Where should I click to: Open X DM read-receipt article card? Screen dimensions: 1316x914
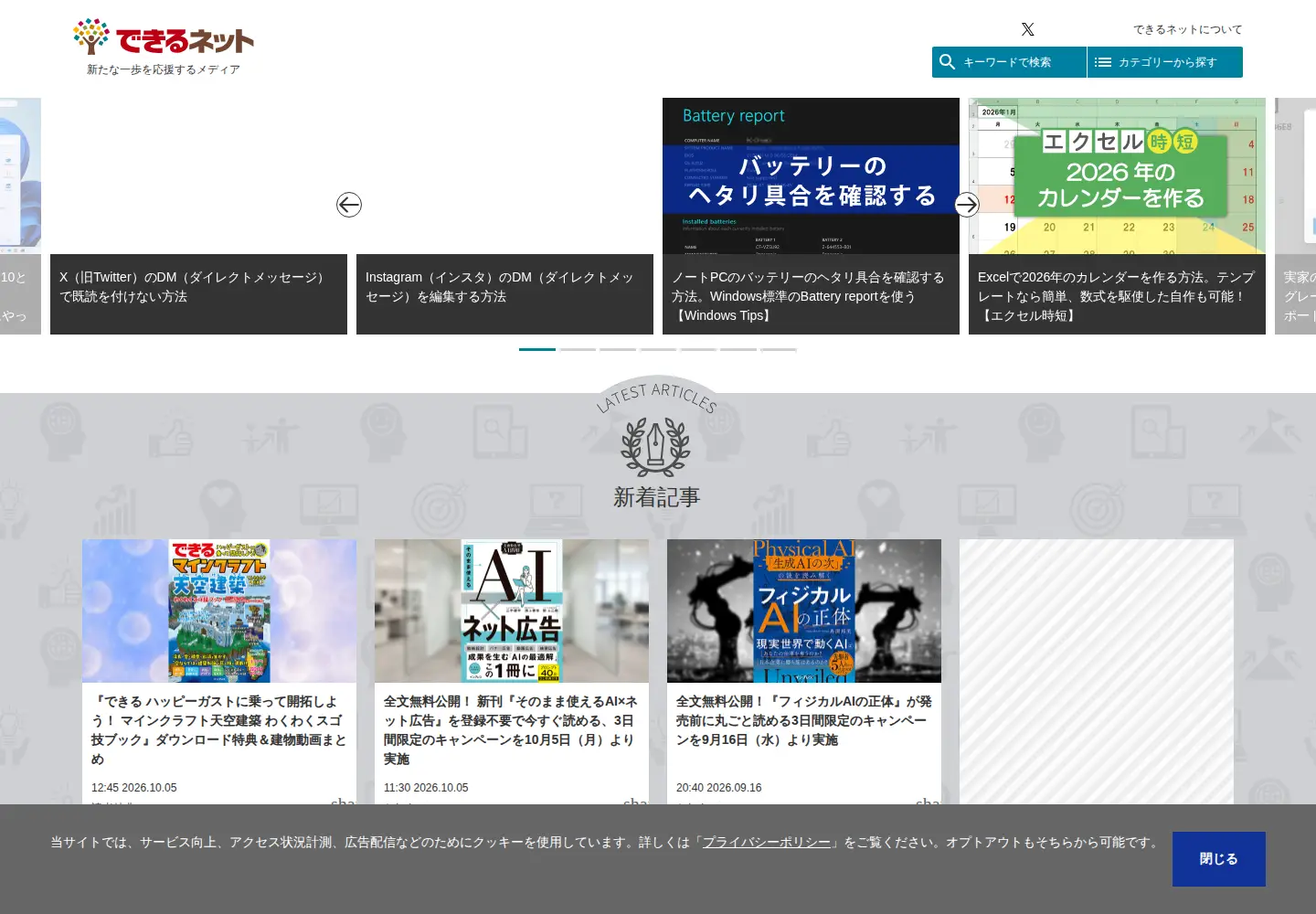click(198, 217)
